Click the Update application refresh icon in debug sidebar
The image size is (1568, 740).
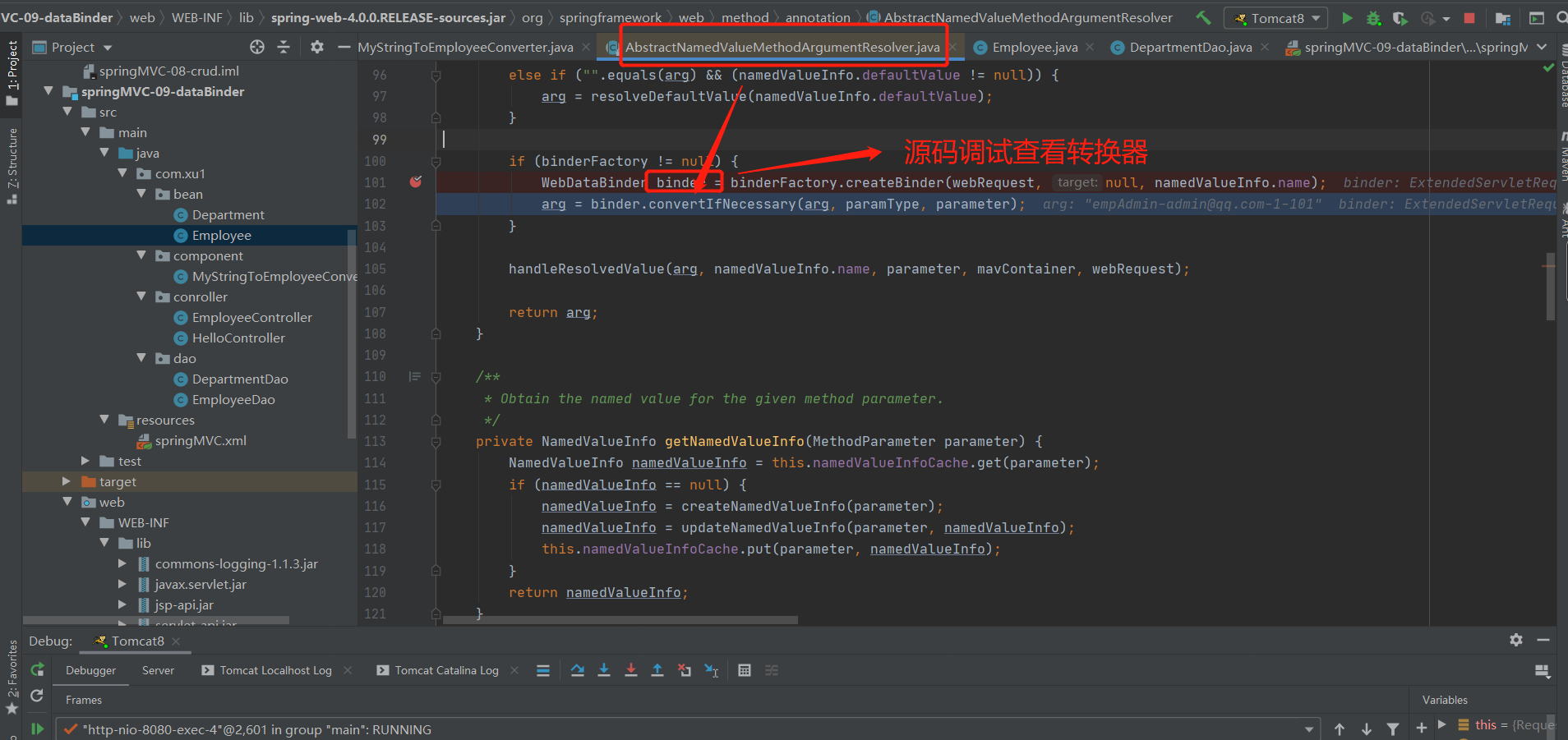click(x=37, y=696)
